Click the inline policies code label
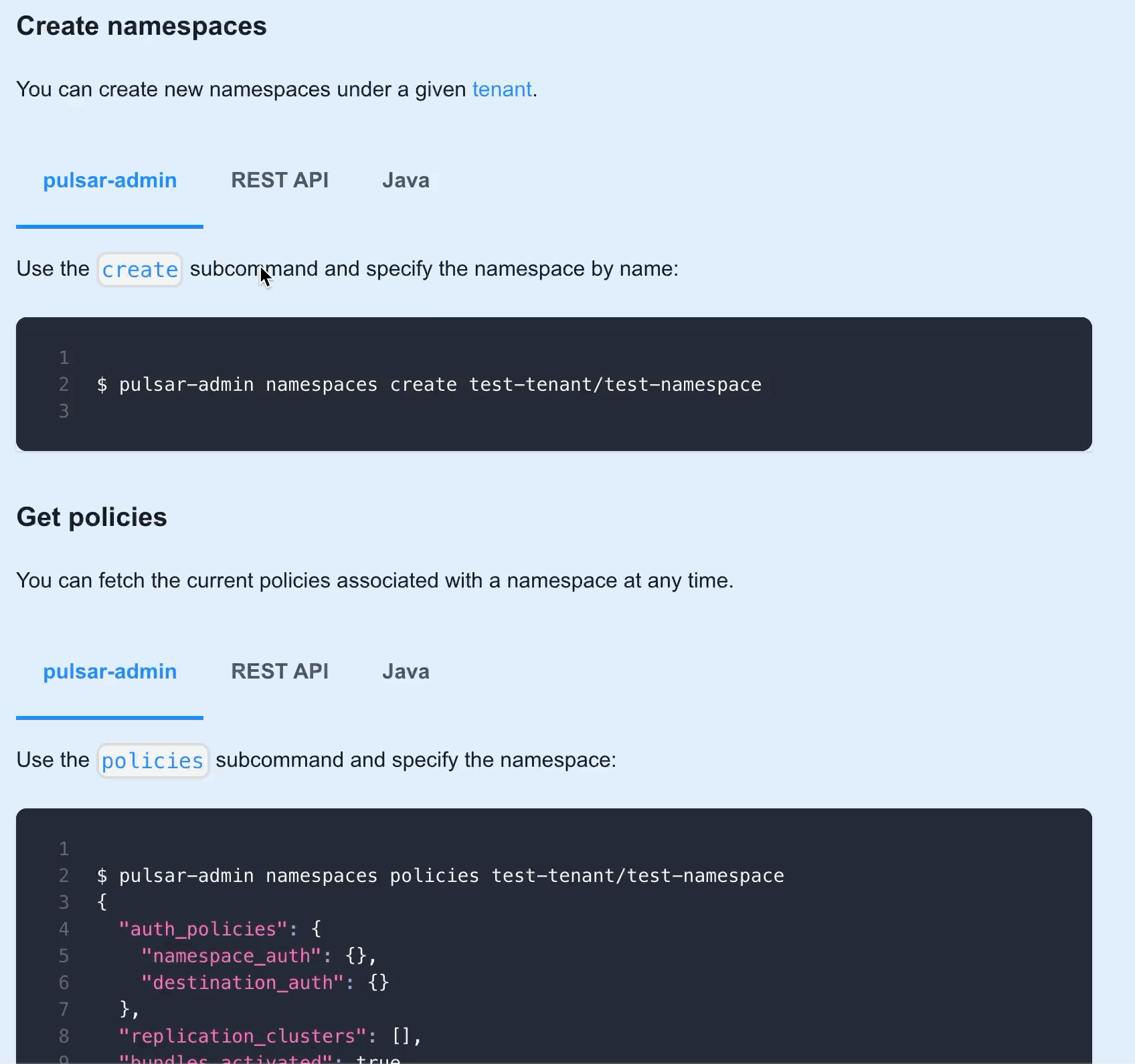 tap(153, 761)
